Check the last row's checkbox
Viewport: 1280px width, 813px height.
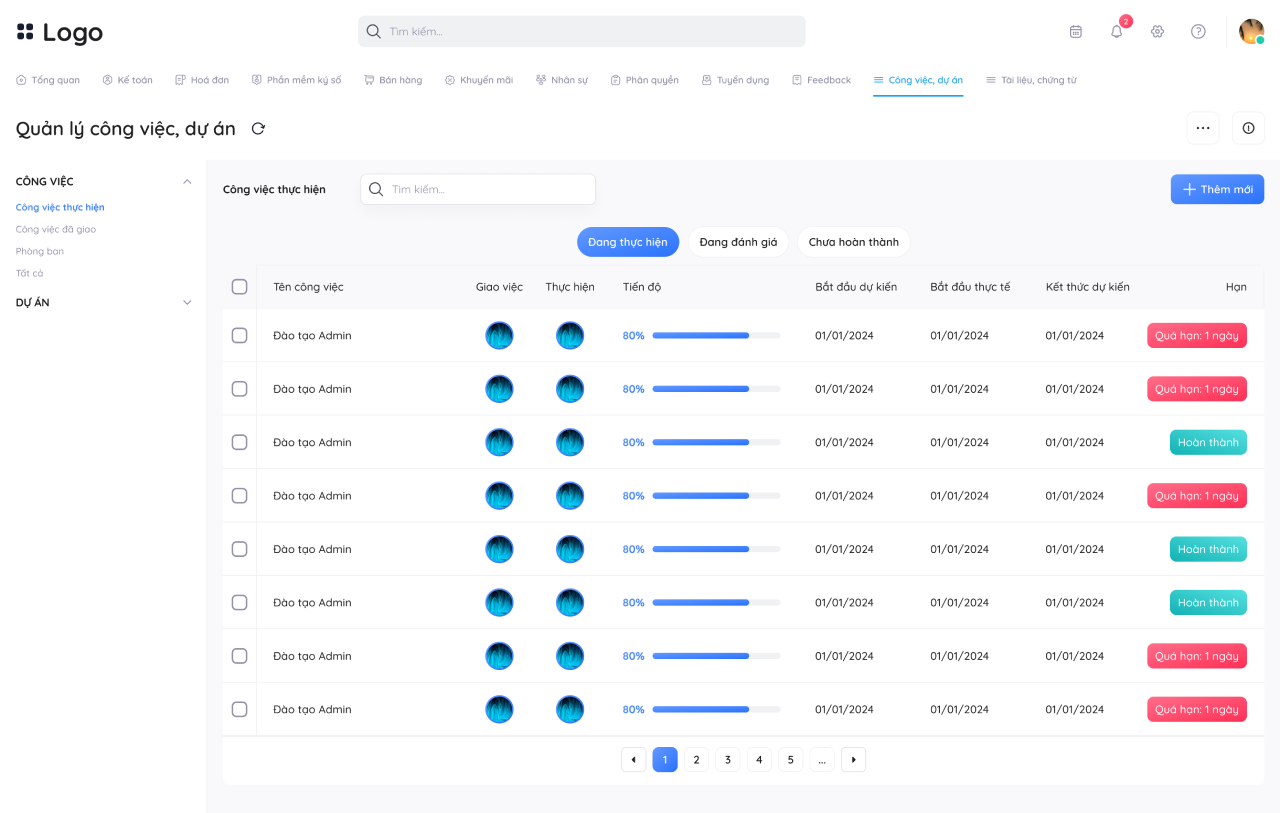239,709
